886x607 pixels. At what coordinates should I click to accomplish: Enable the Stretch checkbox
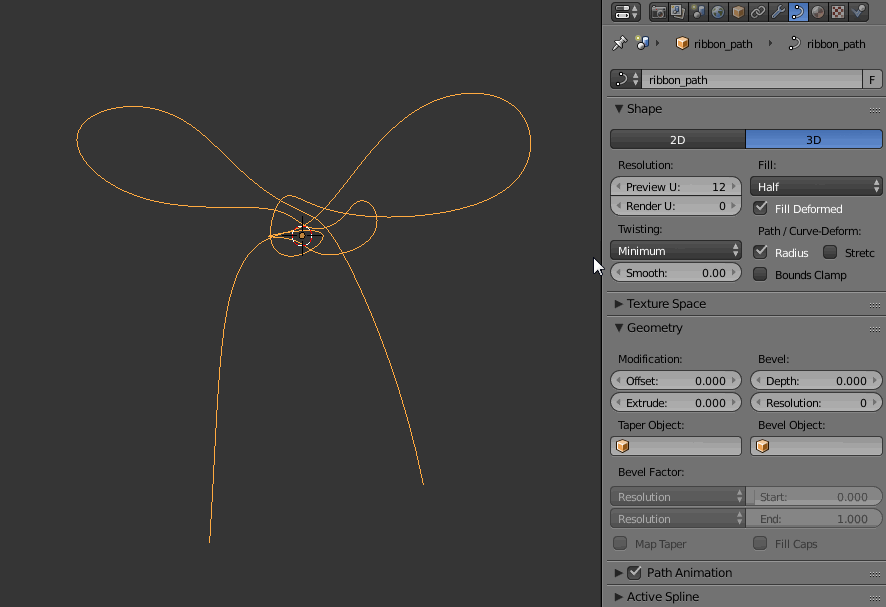[830, 252]
